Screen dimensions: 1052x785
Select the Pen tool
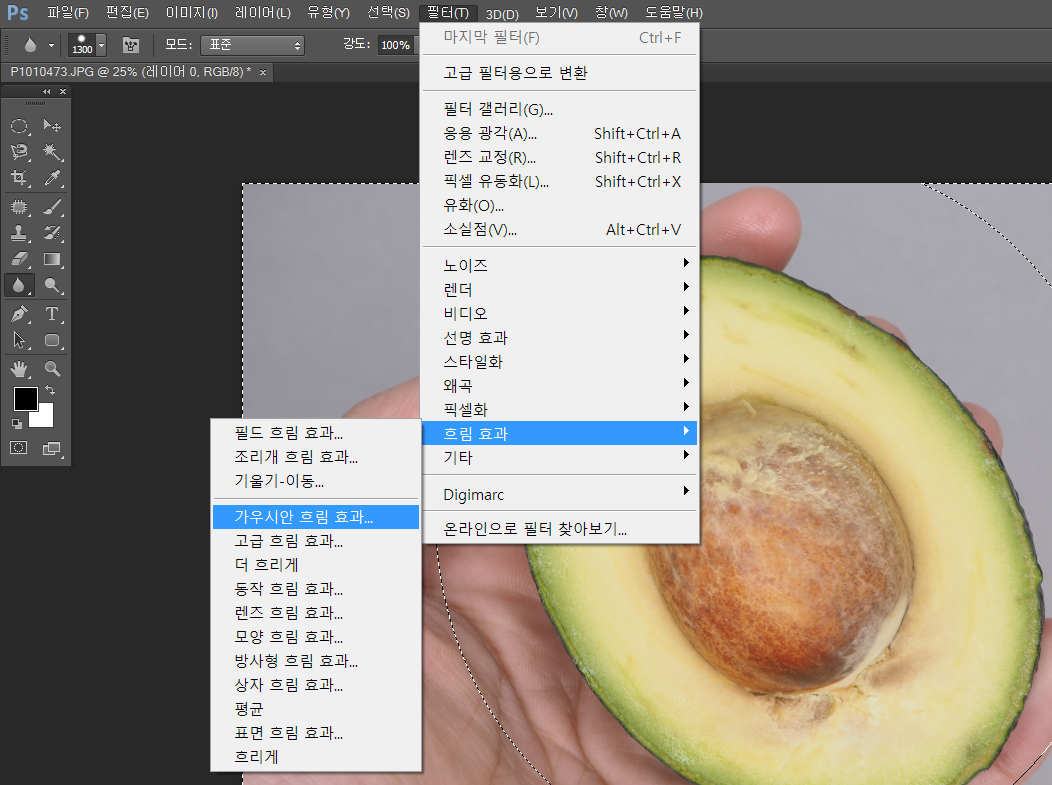pyautogui.click(x=19, y=314)
